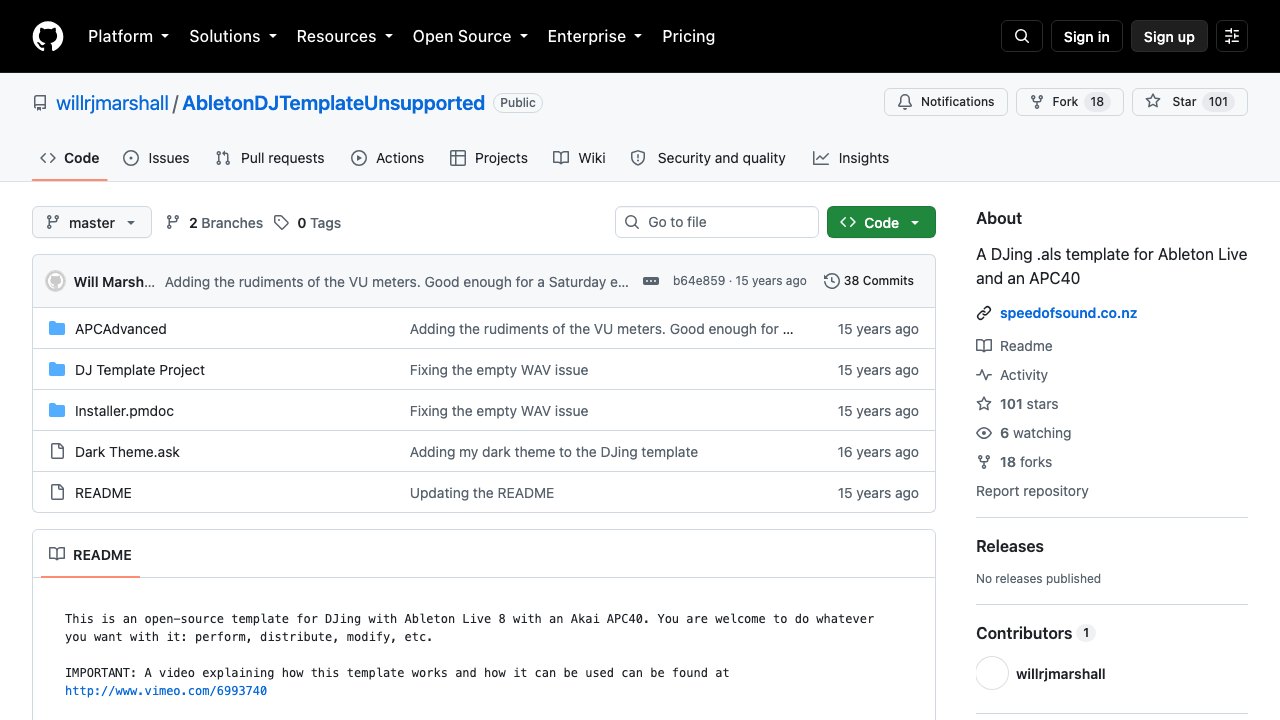Click the star icon beside 101 stars

pyautogui.click(x=984, y=404)
